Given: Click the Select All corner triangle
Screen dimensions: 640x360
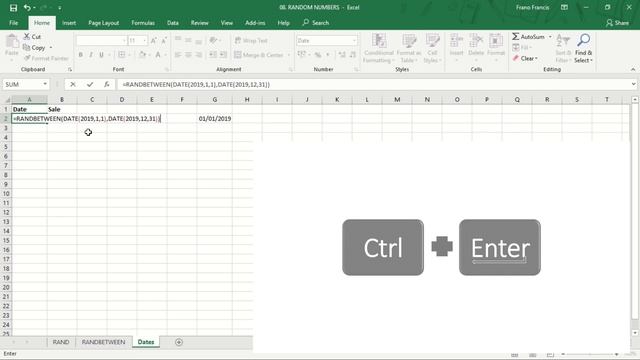Looking at the screenshot, I should 6,100.
